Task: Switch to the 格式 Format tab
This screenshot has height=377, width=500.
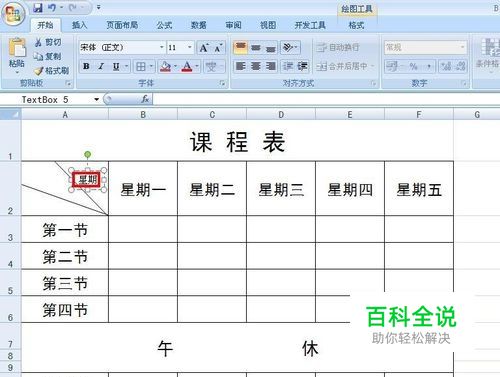Action: [356, 25]
